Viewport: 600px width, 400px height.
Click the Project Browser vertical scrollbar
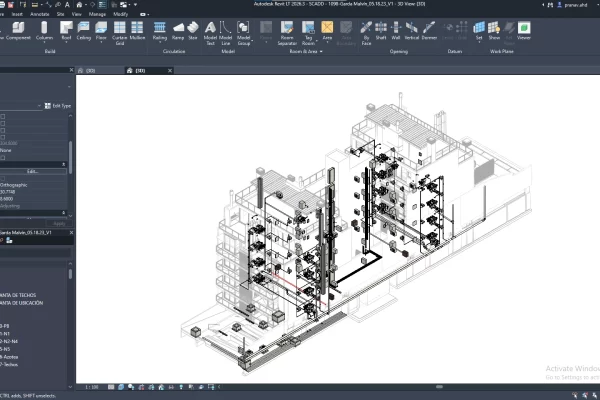click(70, 274)
